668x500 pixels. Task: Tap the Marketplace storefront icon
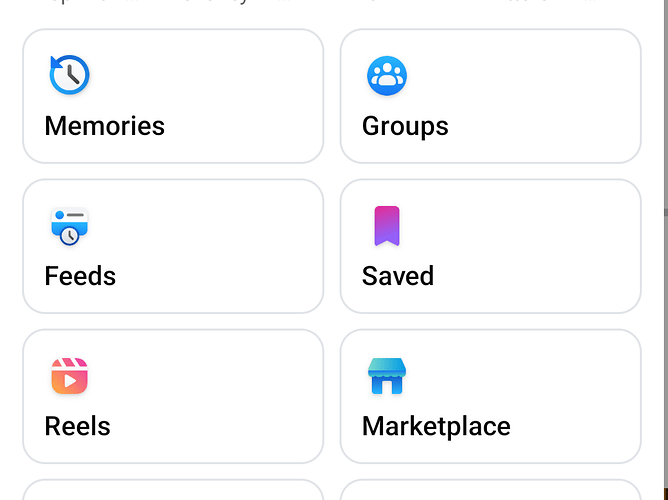(x=386, y=376)
